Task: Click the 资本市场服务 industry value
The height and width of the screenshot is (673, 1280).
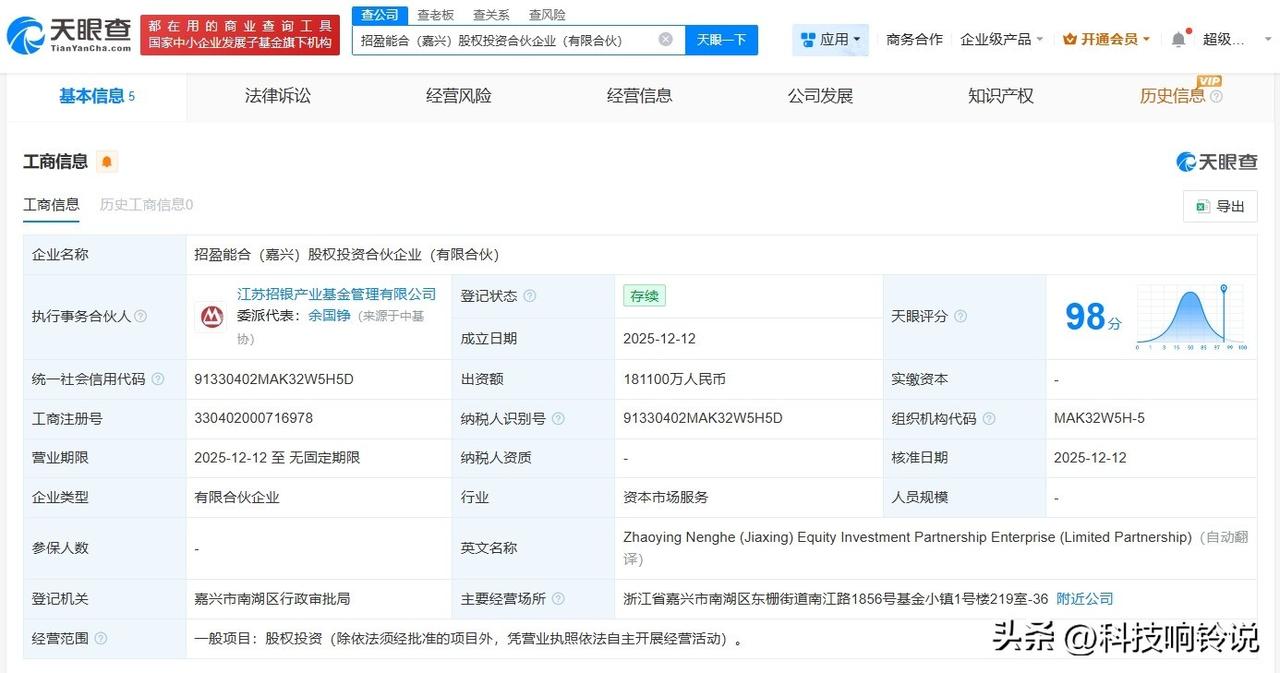Action: [x=665, y=497]
